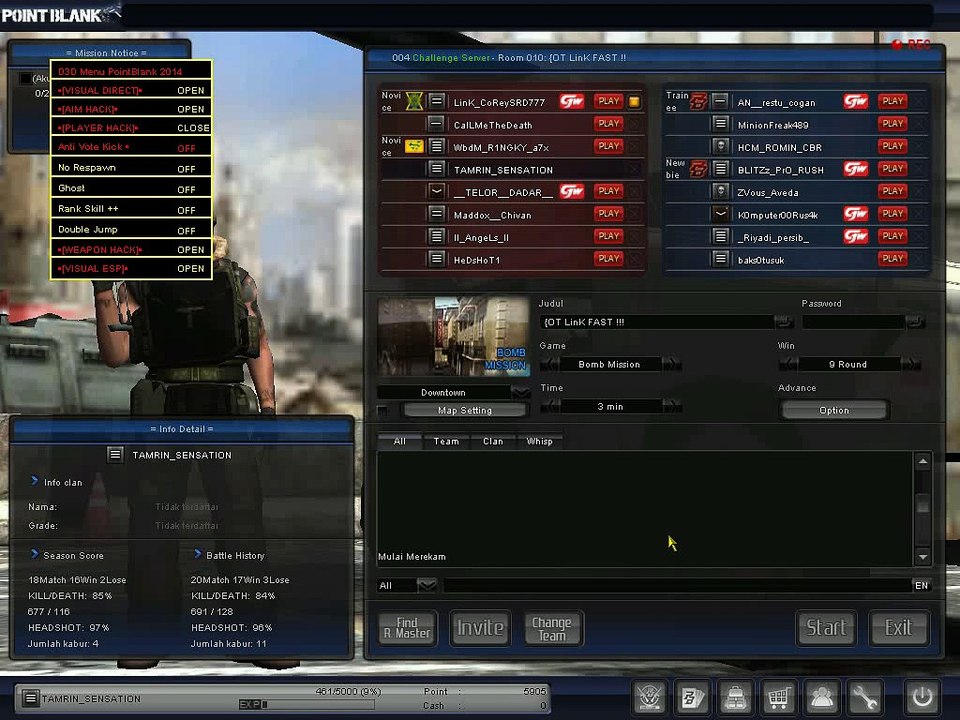Open the community friends icon
The width and height of the screenshot is (960, 720).
pyautogui.click(x=822, y=697)
